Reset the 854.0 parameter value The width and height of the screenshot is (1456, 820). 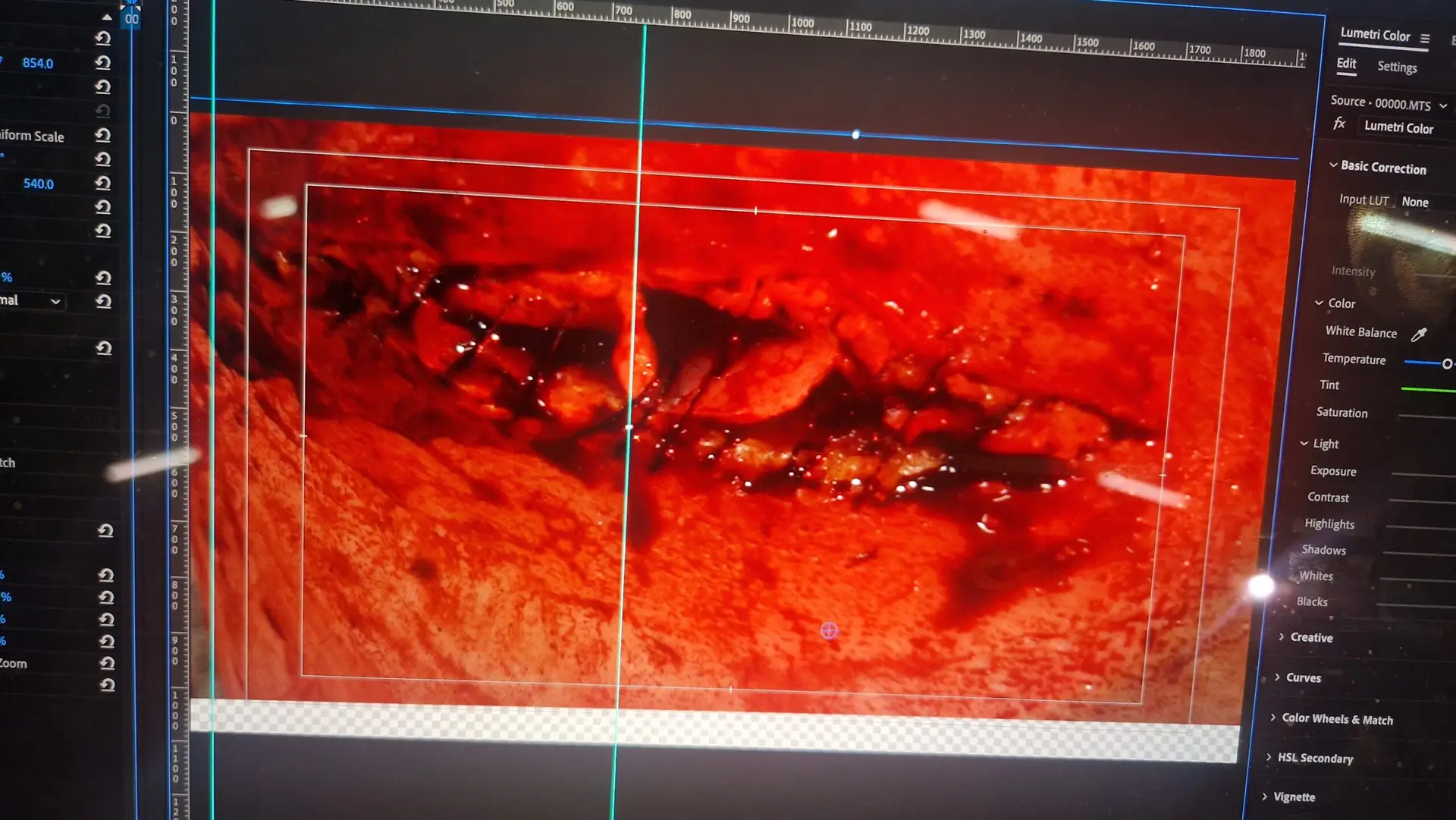(x=103, y=62)
